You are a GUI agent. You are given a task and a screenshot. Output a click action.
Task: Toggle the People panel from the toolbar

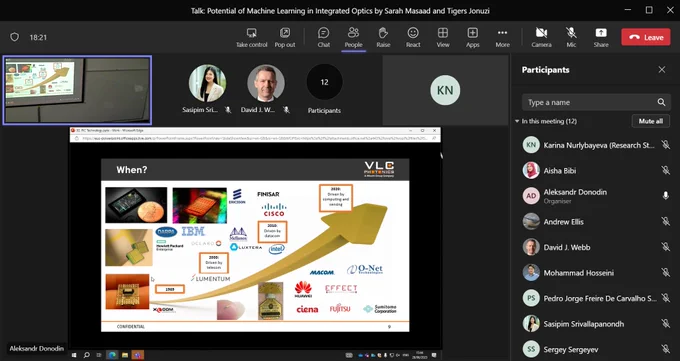353,38
